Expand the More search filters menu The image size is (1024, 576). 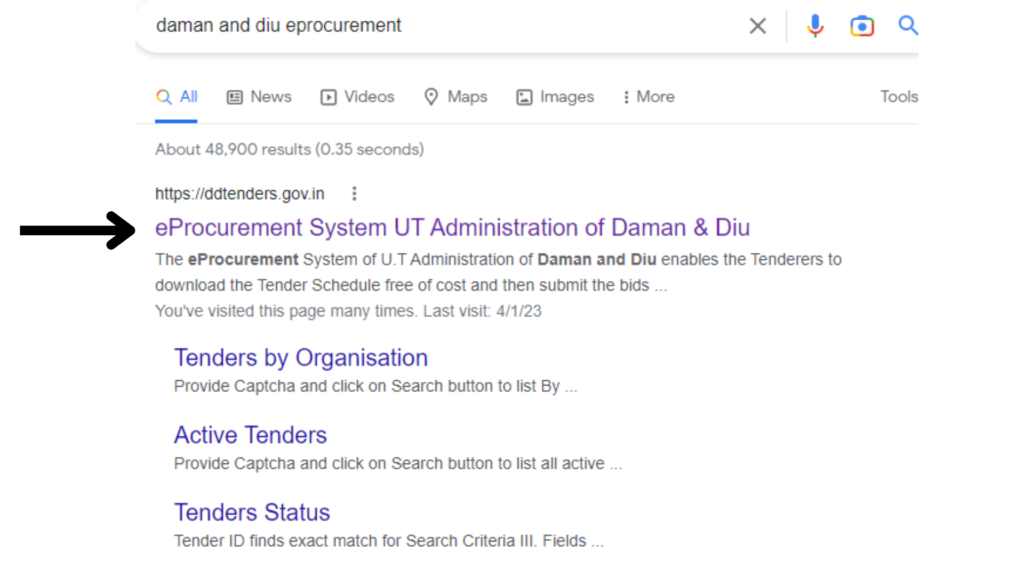648,97
